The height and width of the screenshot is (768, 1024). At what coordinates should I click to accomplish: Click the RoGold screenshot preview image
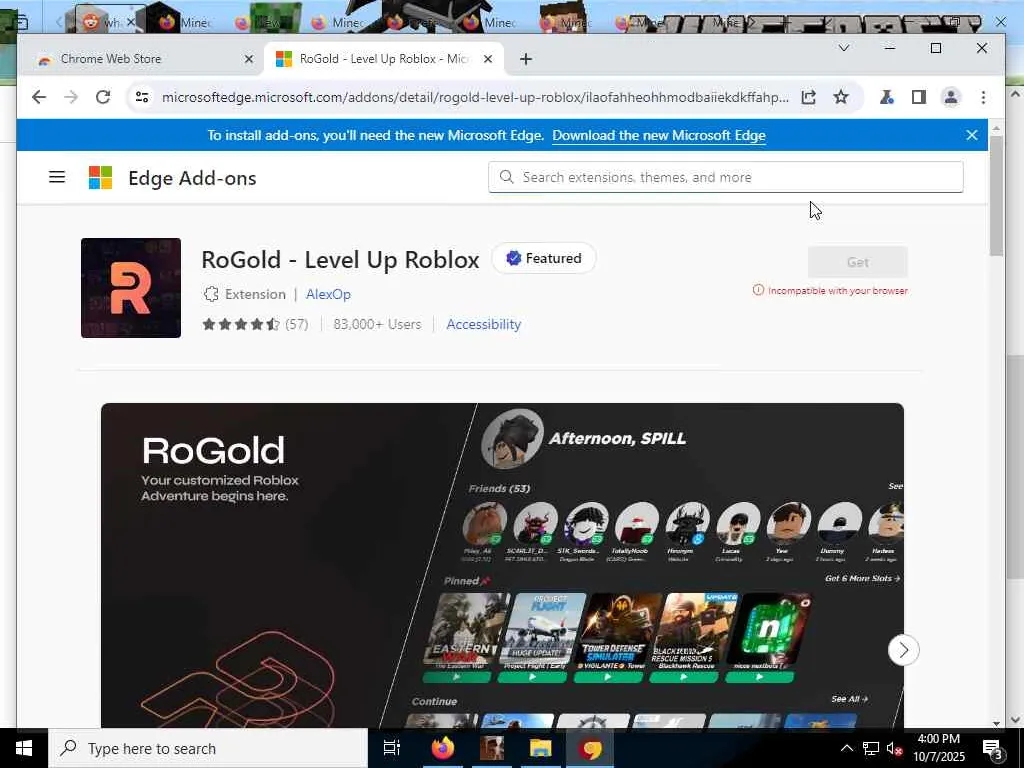click(502, 565)
